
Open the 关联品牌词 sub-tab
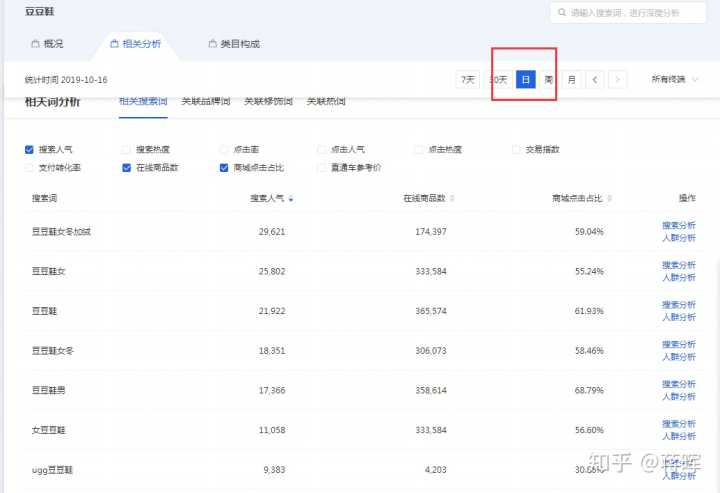tap(206, 101)
